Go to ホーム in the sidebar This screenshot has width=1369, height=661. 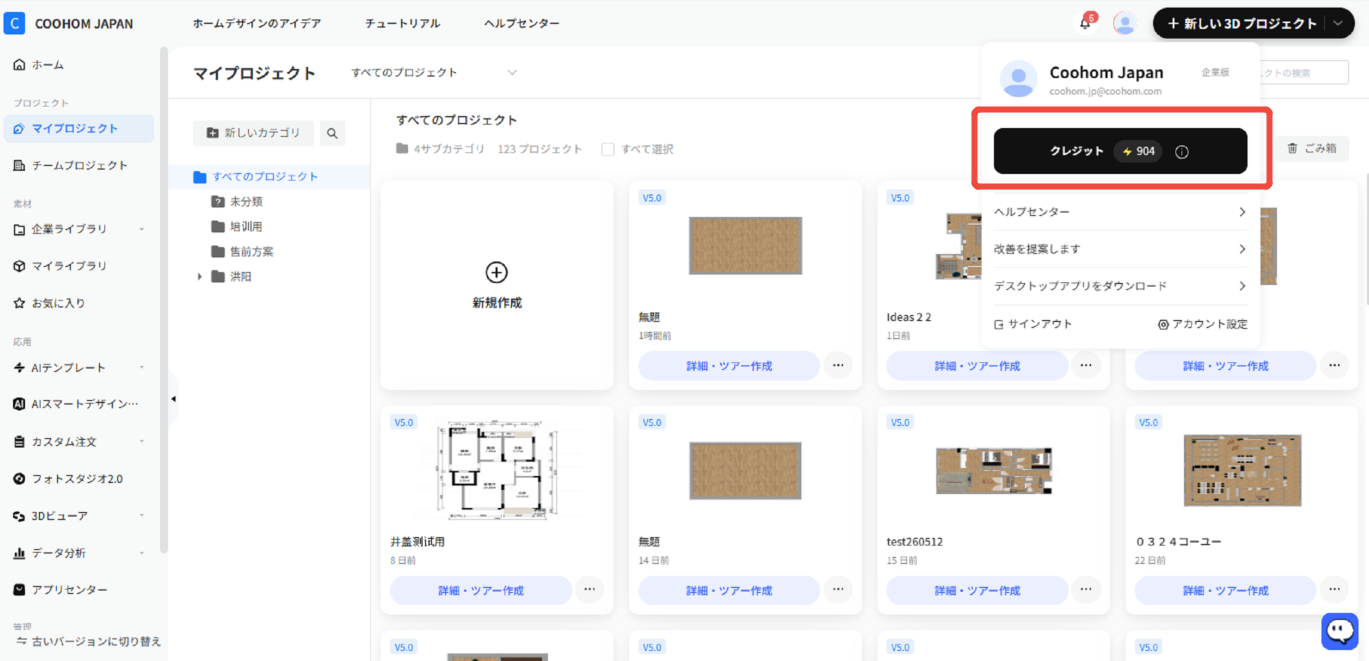tap(78, 65)
